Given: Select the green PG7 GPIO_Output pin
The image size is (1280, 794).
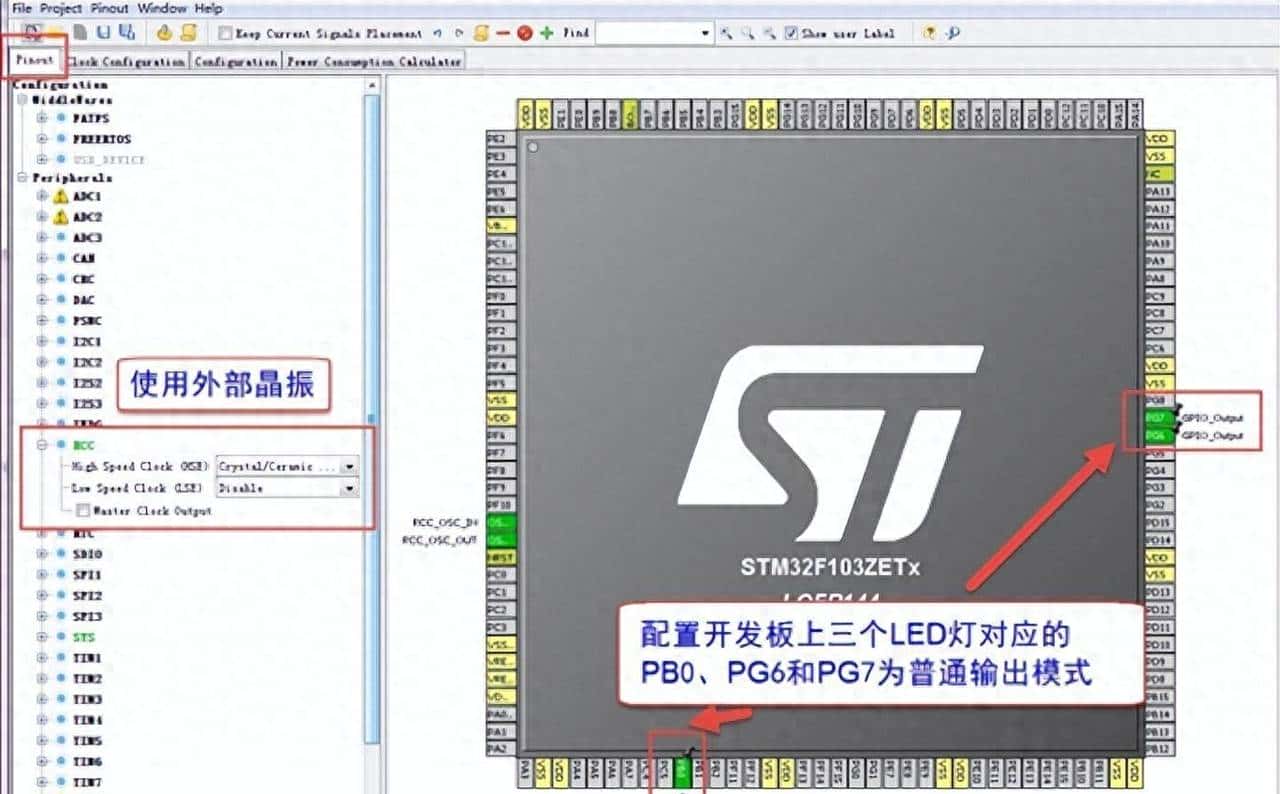Looking at the screenshot, I should tap(1155, 417).
